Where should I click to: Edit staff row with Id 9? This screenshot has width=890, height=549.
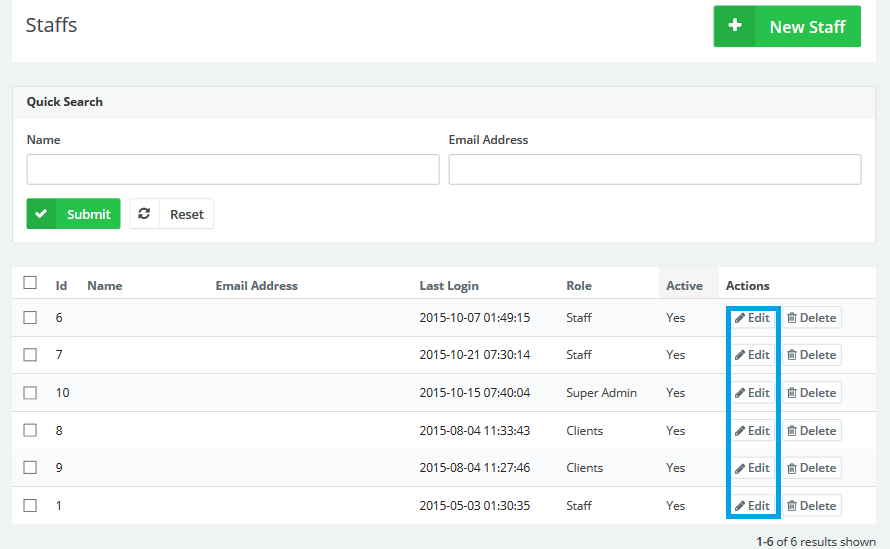(x=753, y=468)
